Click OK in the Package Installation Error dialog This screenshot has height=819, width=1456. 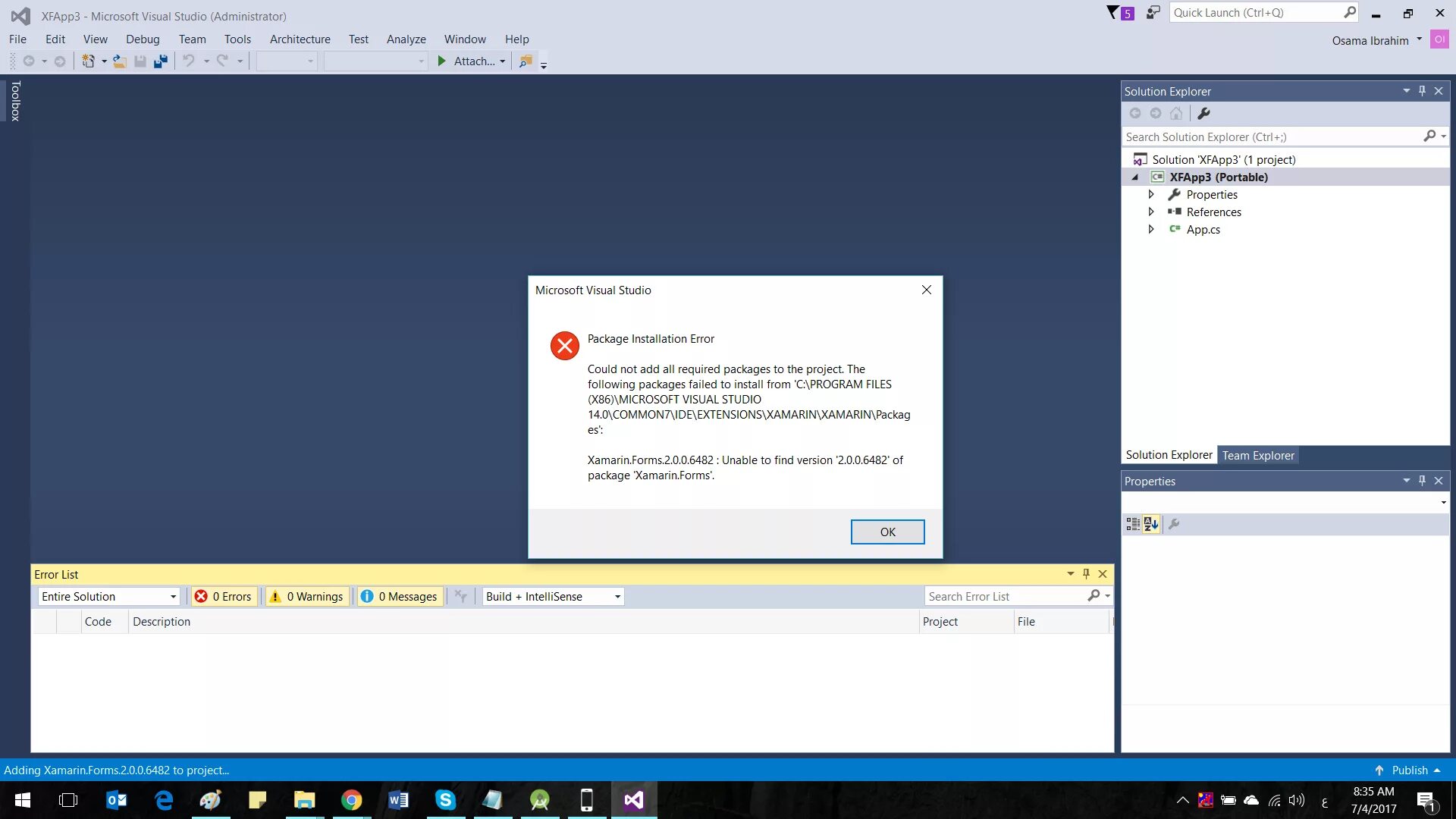pyautogui.click(x=887, y=532)
